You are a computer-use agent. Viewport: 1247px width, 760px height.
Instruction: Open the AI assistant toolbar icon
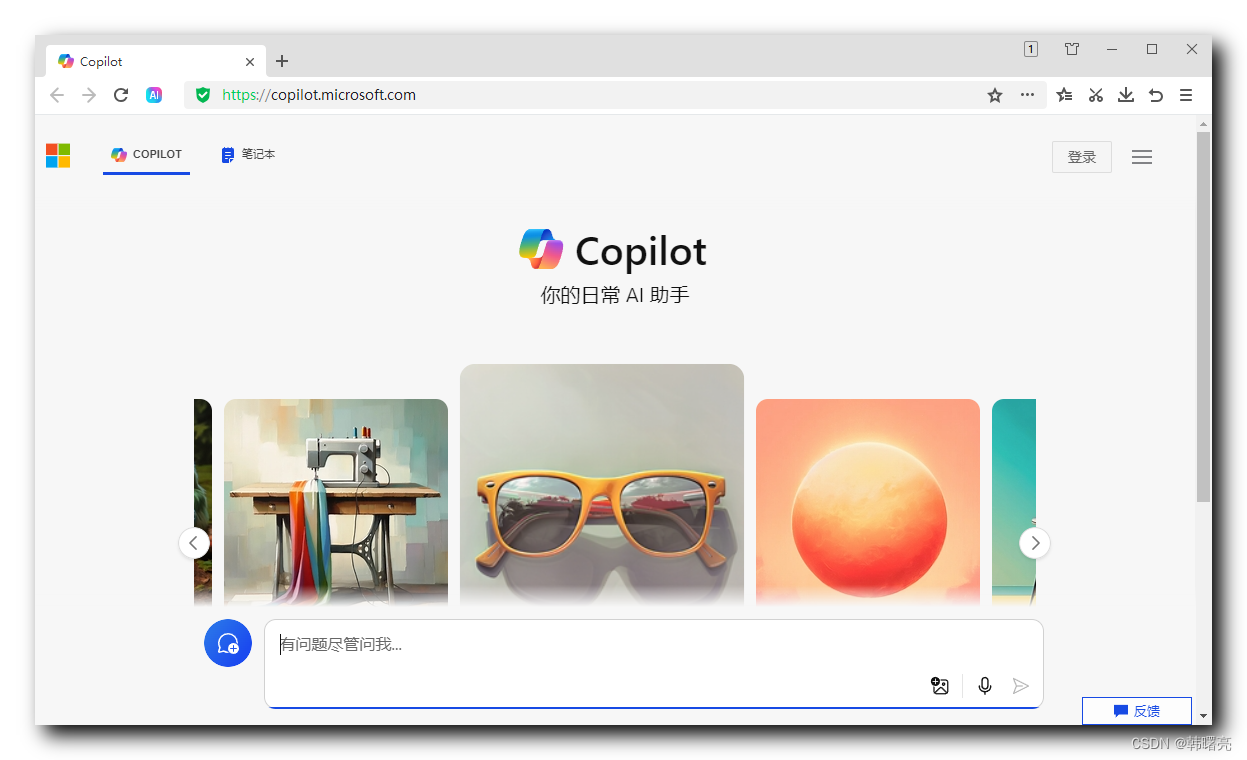pyautogui.click(x=154, y=95)
